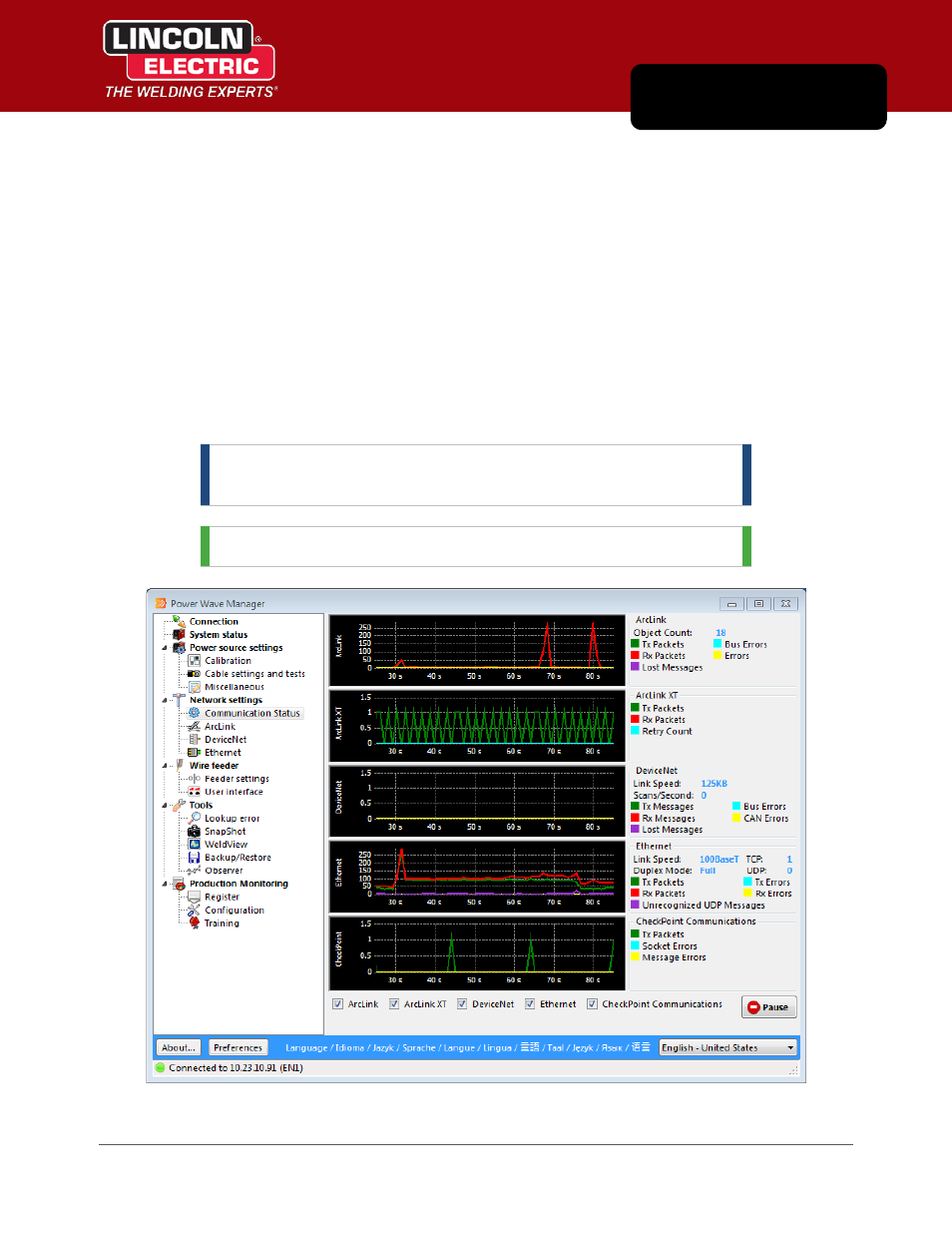This screenshot has height=1233, width=952.
Task: Click the Feeder settings icon
Action: (195, 778)
